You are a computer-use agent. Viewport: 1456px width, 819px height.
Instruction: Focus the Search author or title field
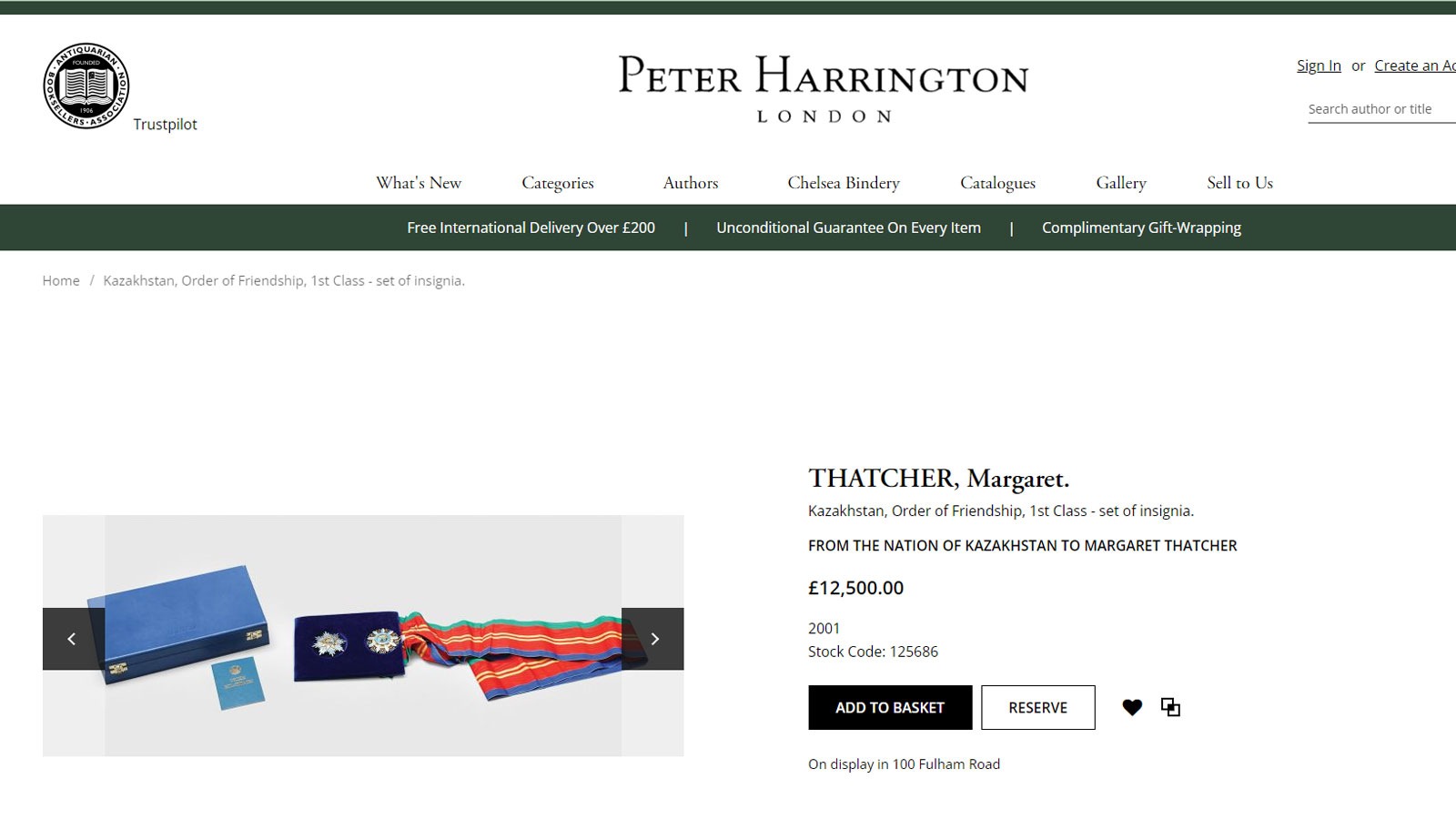[x=1381, y=109]
